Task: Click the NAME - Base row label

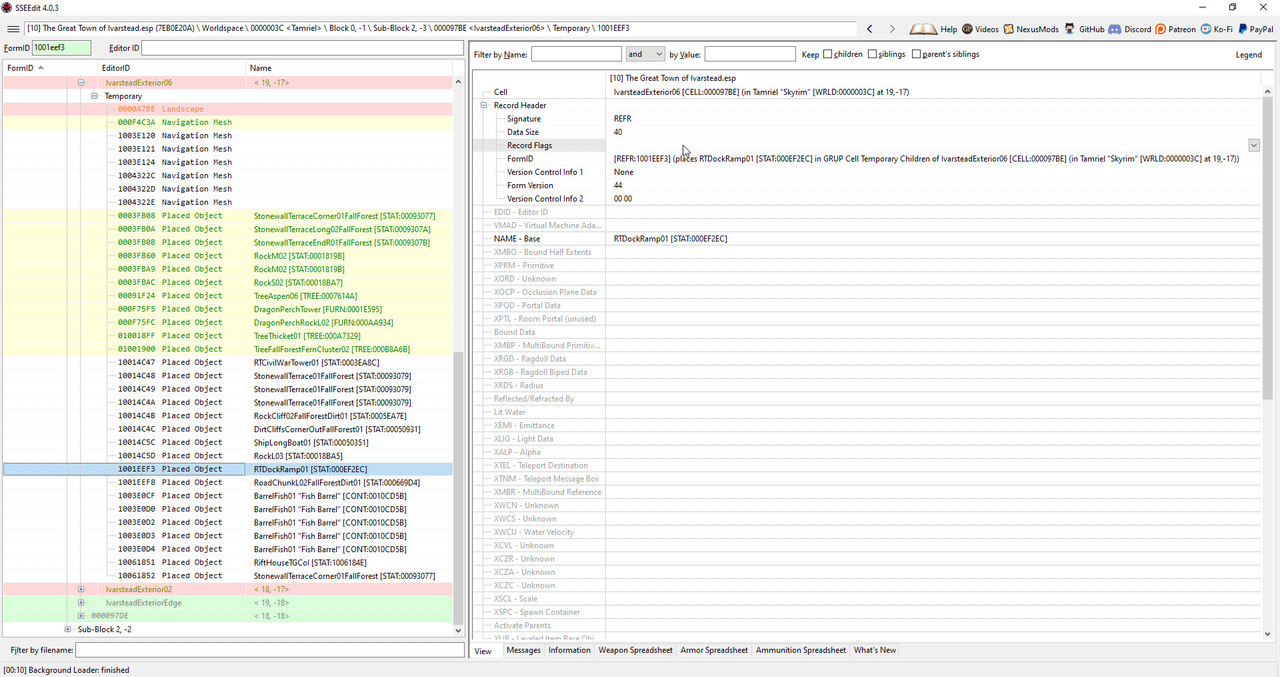Action: point(517,239)
